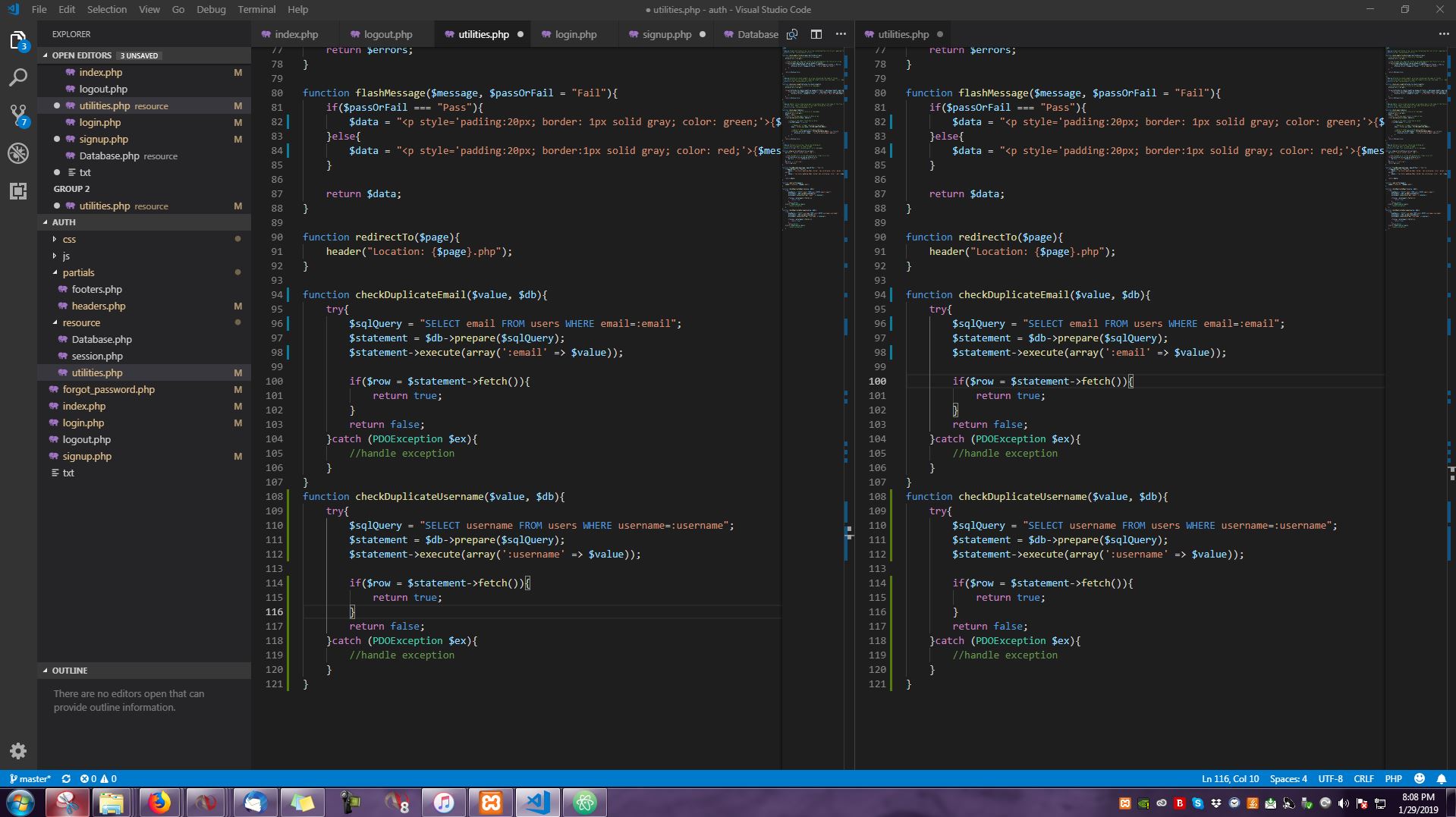Open the Explorer view in activity bar
Image resolution: width=1456 pixels, height=817 pixels.
point(18,40)
